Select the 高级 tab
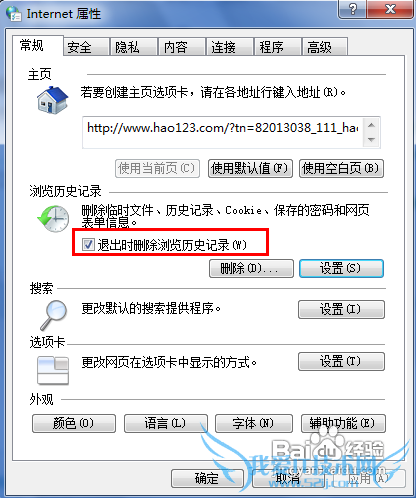Image resolution: width=416 pixels, height=498 pixels. click(x=325, y=47)
